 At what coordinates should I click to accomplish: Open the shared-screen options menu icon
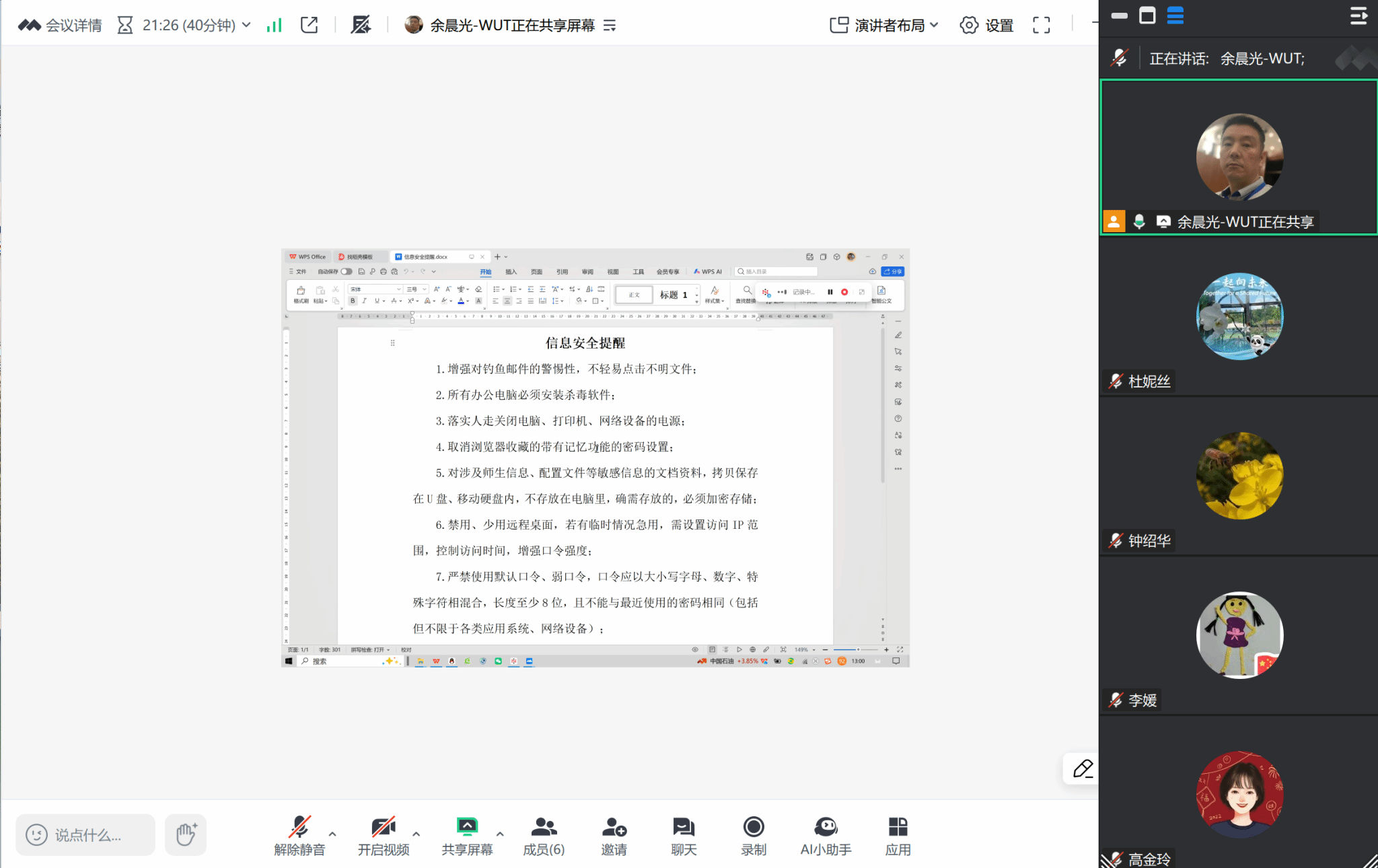610,26
